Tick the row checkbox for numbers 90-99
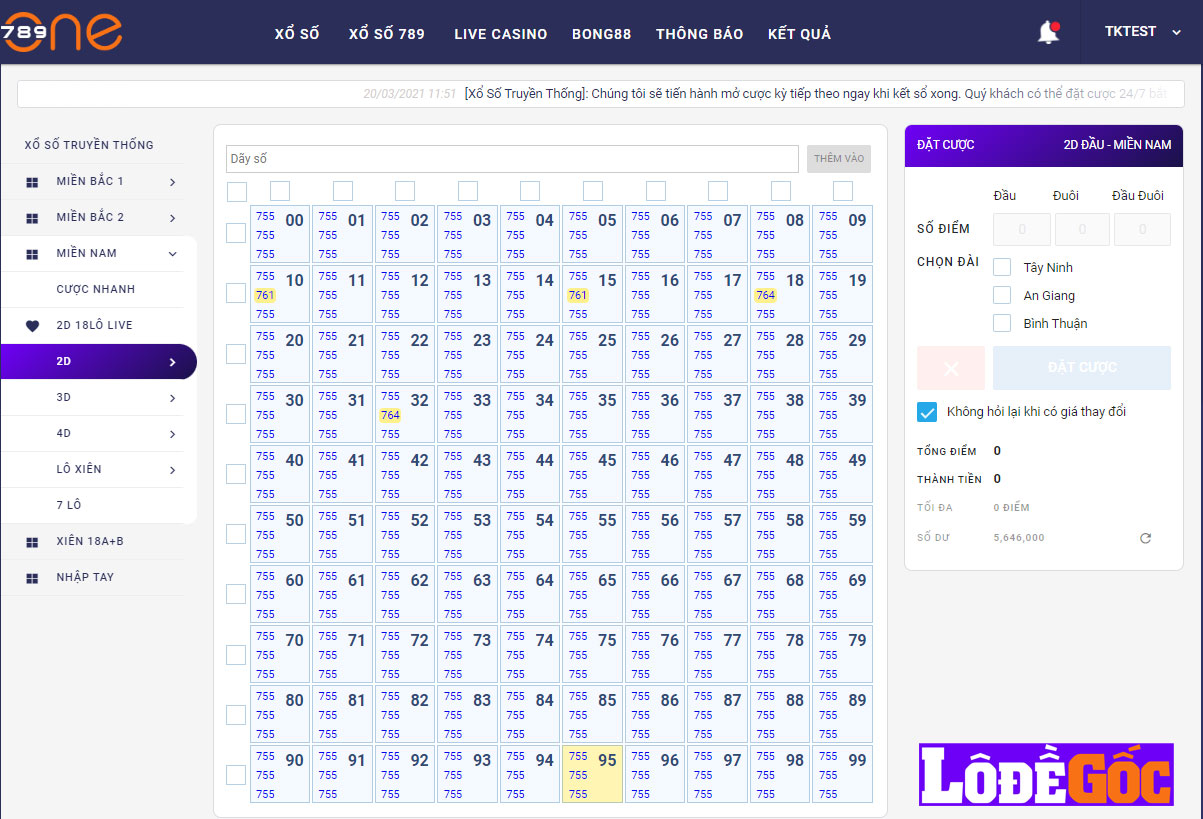Viewport: 1203px width, 819px height. pos(236,775)
